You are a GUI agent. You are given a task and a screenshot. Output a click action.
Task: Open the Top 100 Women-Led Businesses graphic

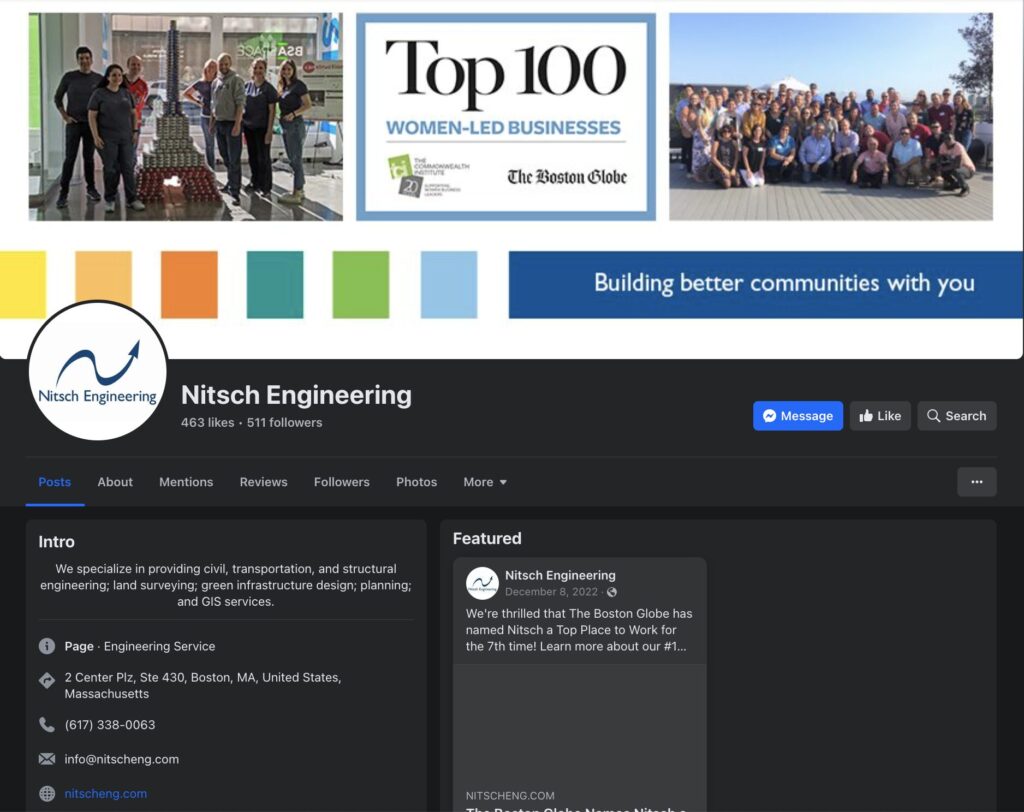tap(505, 116)
